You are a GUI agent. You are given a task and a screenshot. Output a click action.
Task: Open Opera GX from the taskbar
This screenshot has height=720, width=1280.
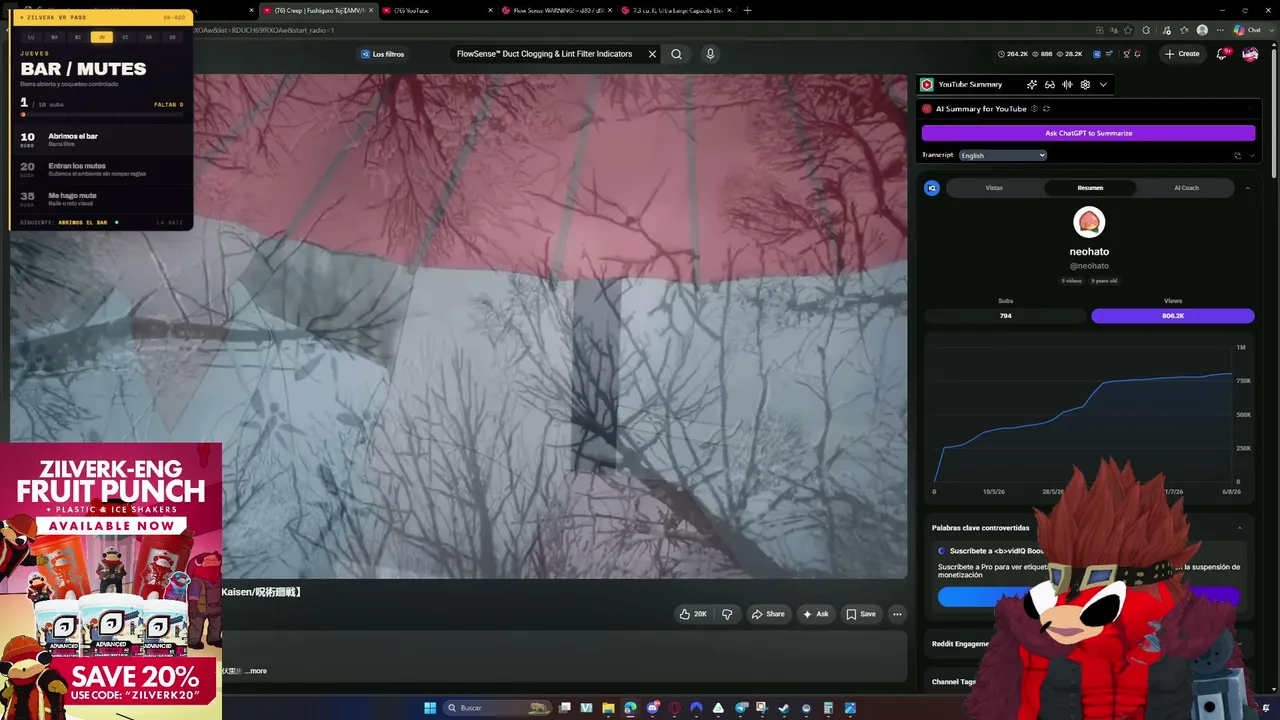pos(674,708)
